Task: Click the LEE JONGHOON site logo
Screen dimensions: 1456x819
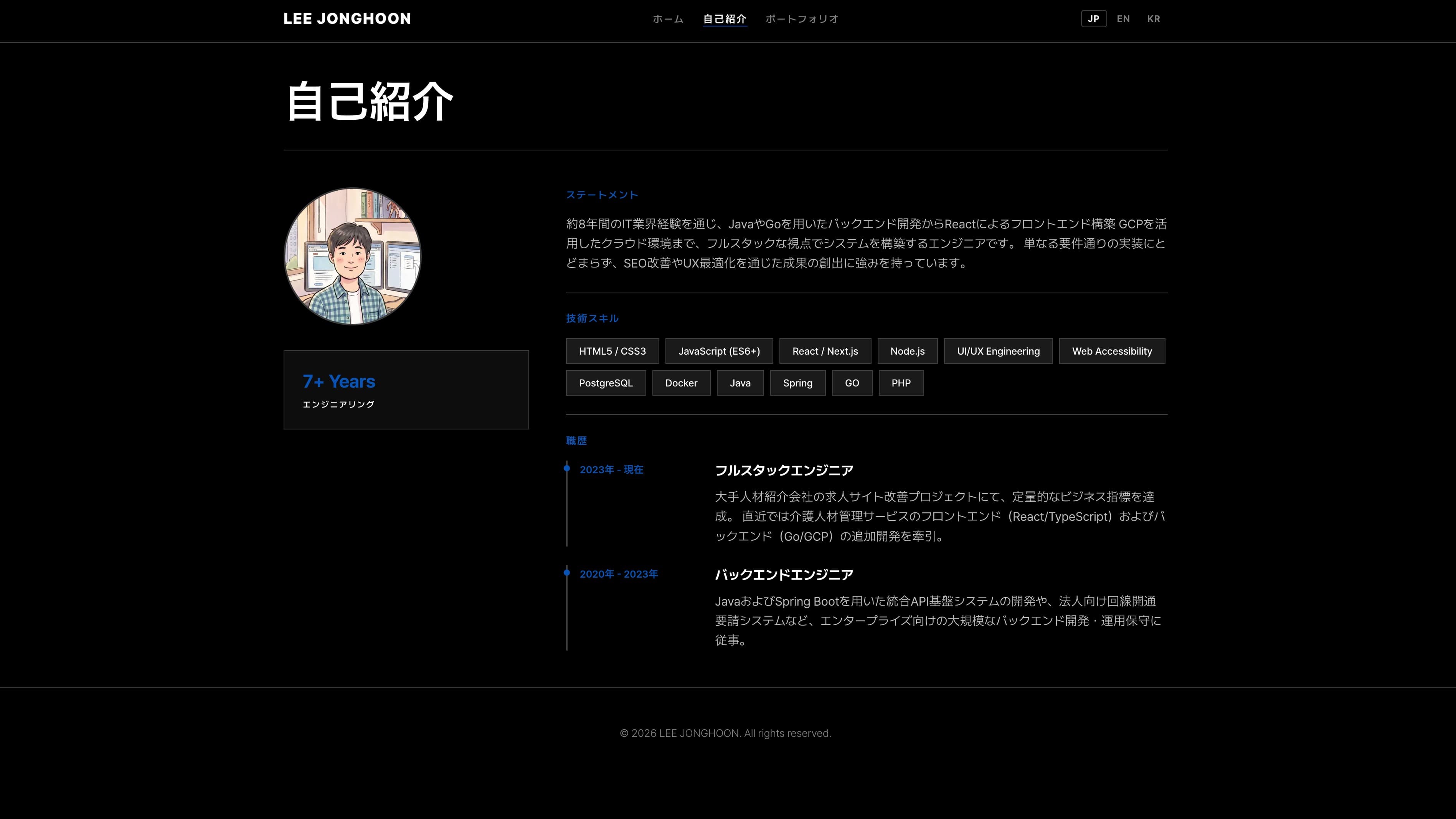Action: coord(347,19)
